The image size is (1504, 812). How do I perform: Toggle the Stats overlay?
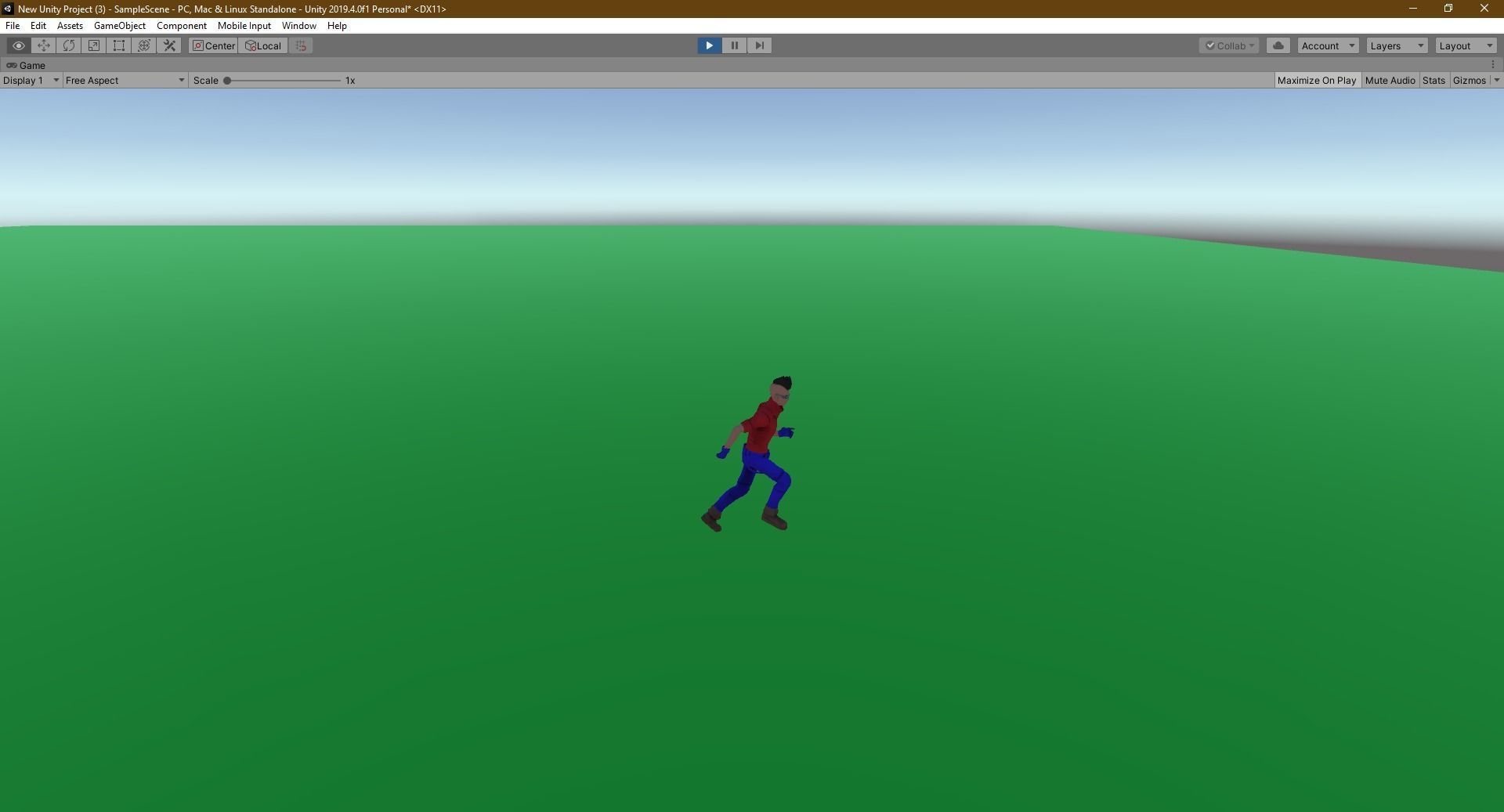1433,81
